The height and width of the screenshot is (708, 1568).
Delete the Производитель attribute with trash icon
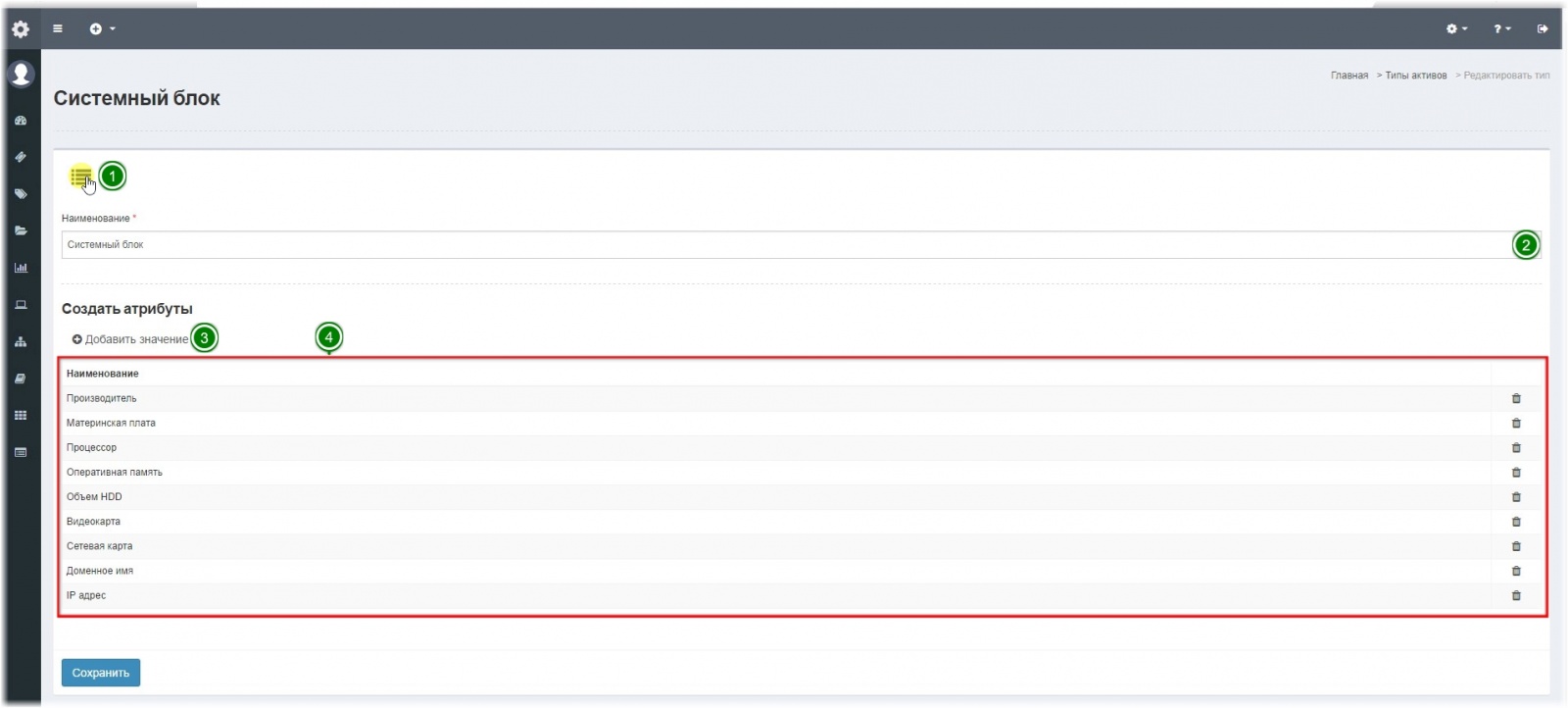(1516, 398)
